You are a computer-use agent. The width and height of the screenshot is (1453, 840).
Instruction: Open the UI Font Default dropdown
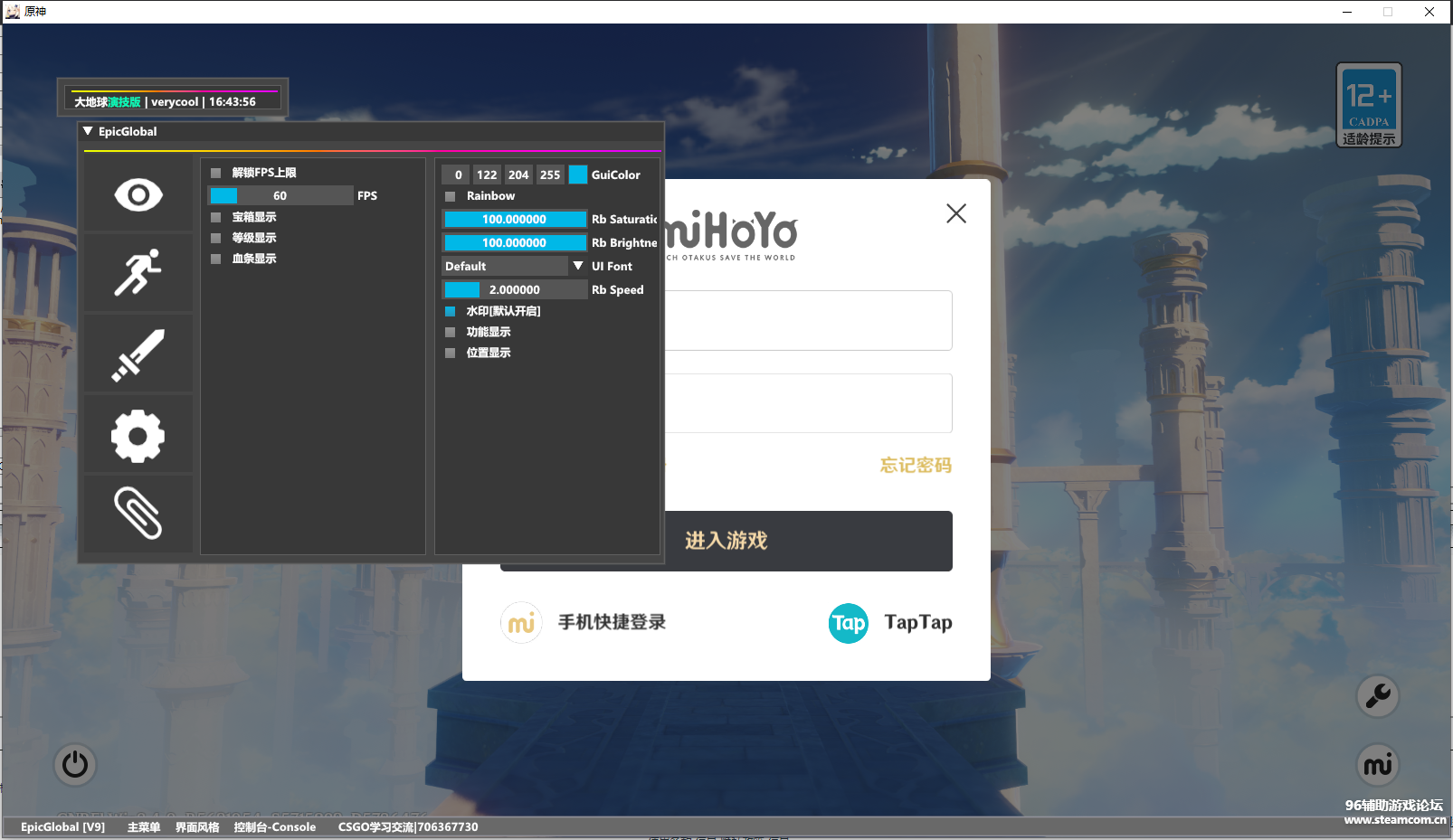point(515,266)
